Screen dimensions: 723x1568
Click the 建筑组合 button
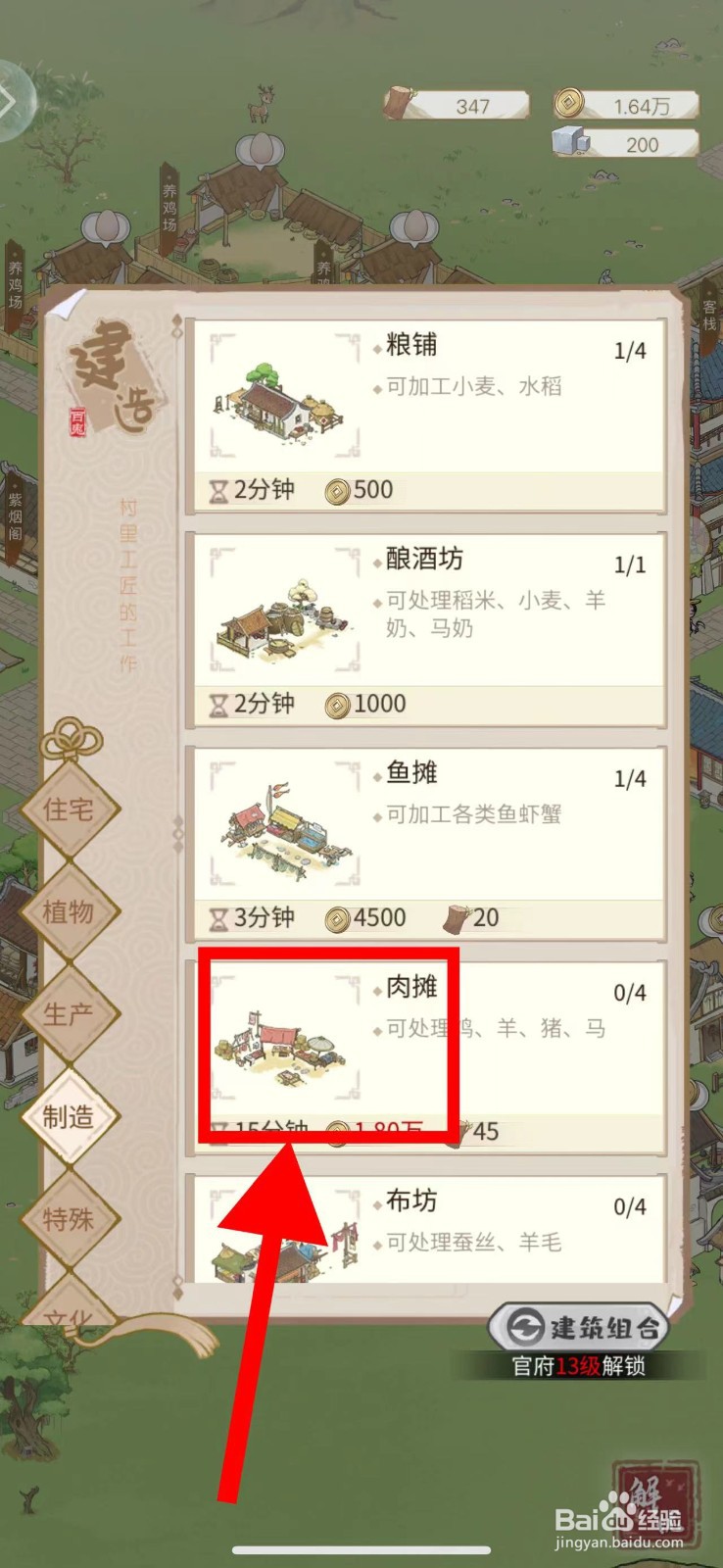point(579,1327)
